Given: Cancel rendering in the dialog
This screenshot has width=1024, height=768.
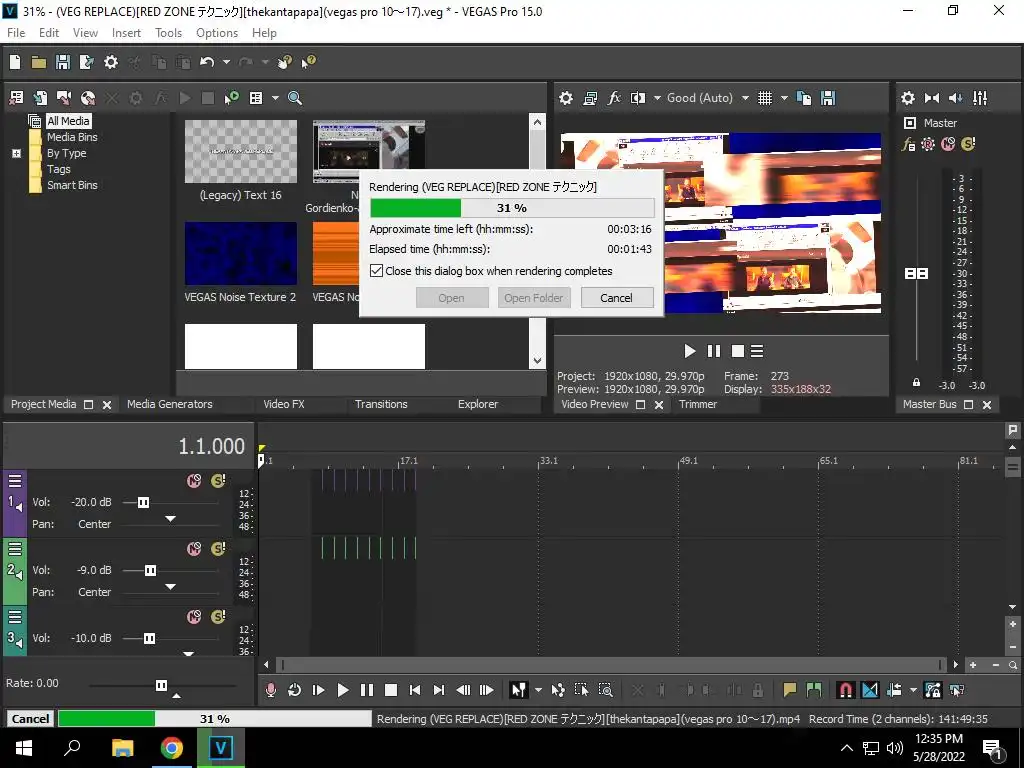Looking at the screenshot, I should coord(616,298).
